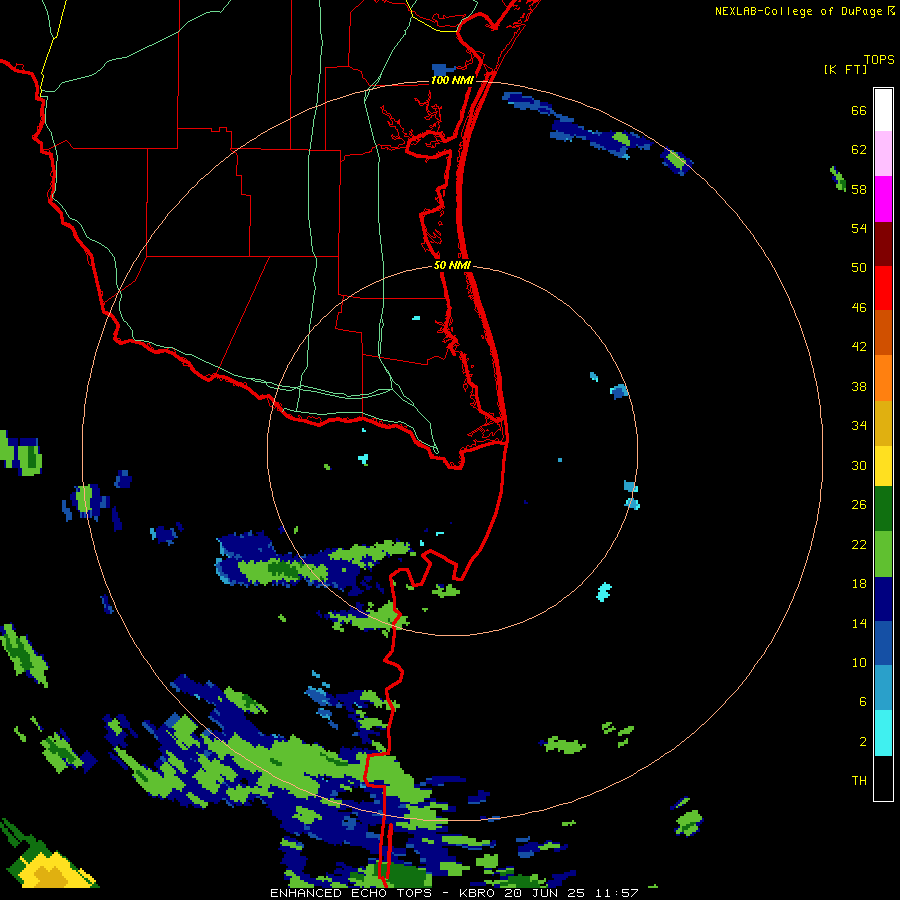
Task: Select the magenta 58 kft legend swatch
Action: pyautogui.click(x=883, y=199)
